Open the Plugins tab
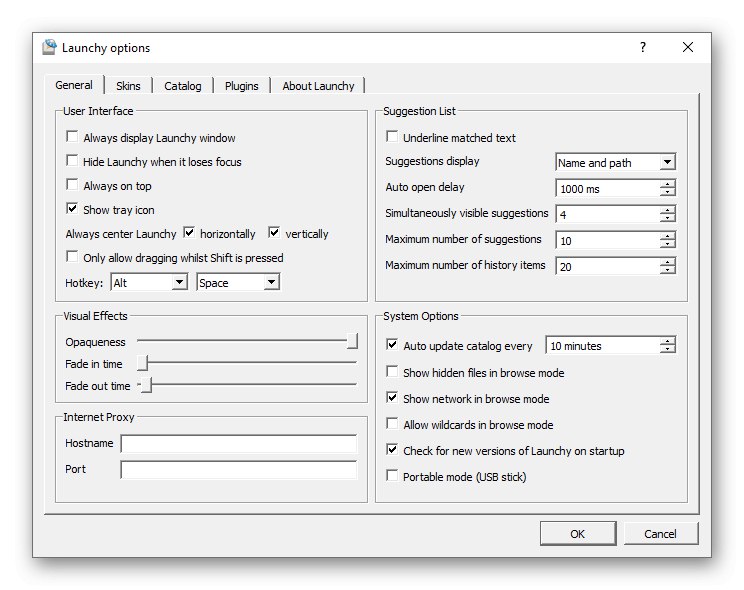Image resolution: width=744 pixels, height=590 pixels. point(242,86)
